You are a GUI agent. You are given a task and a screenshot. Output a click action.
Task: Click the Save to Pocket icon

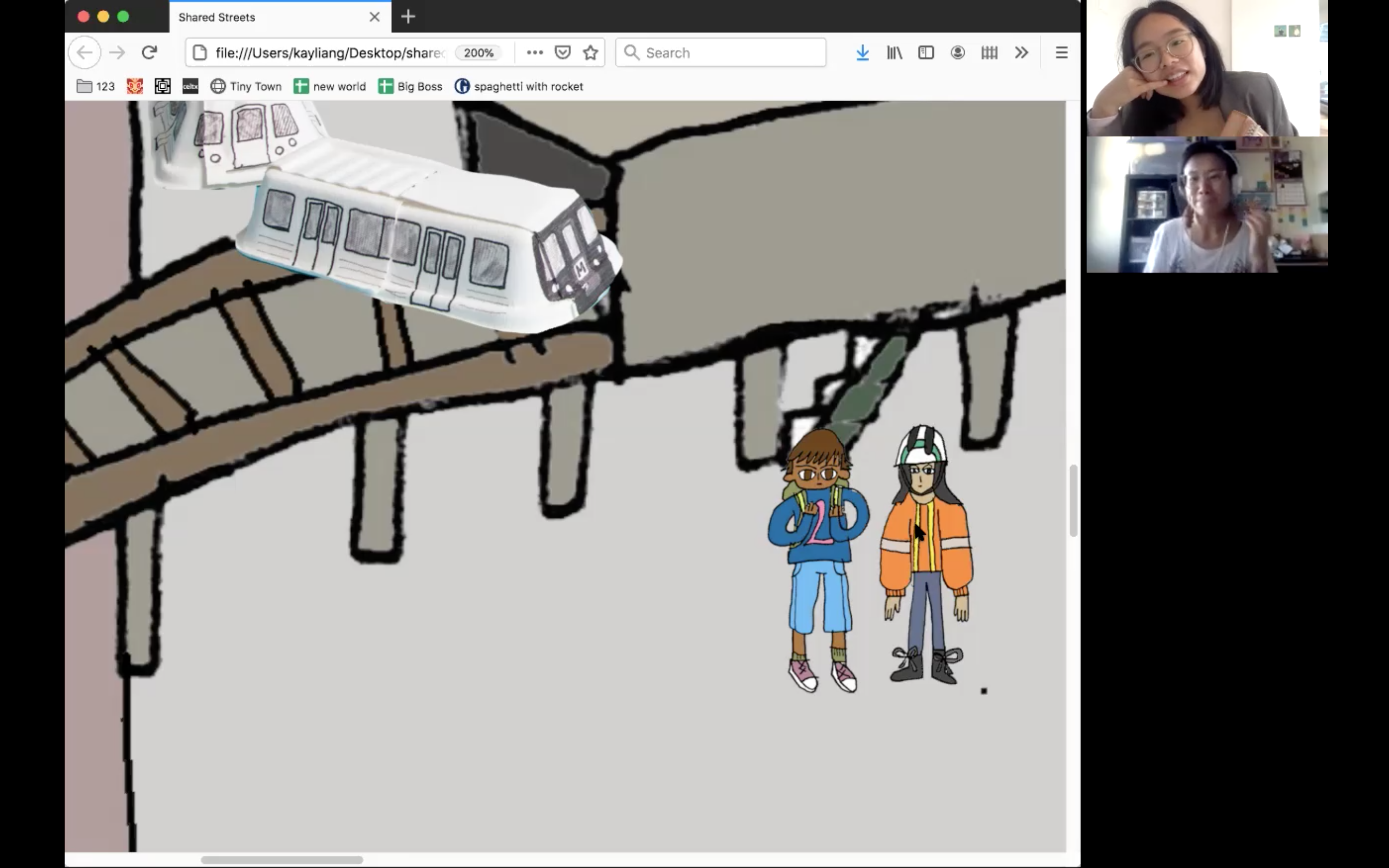pyautogui.click(x=562, y=53)
